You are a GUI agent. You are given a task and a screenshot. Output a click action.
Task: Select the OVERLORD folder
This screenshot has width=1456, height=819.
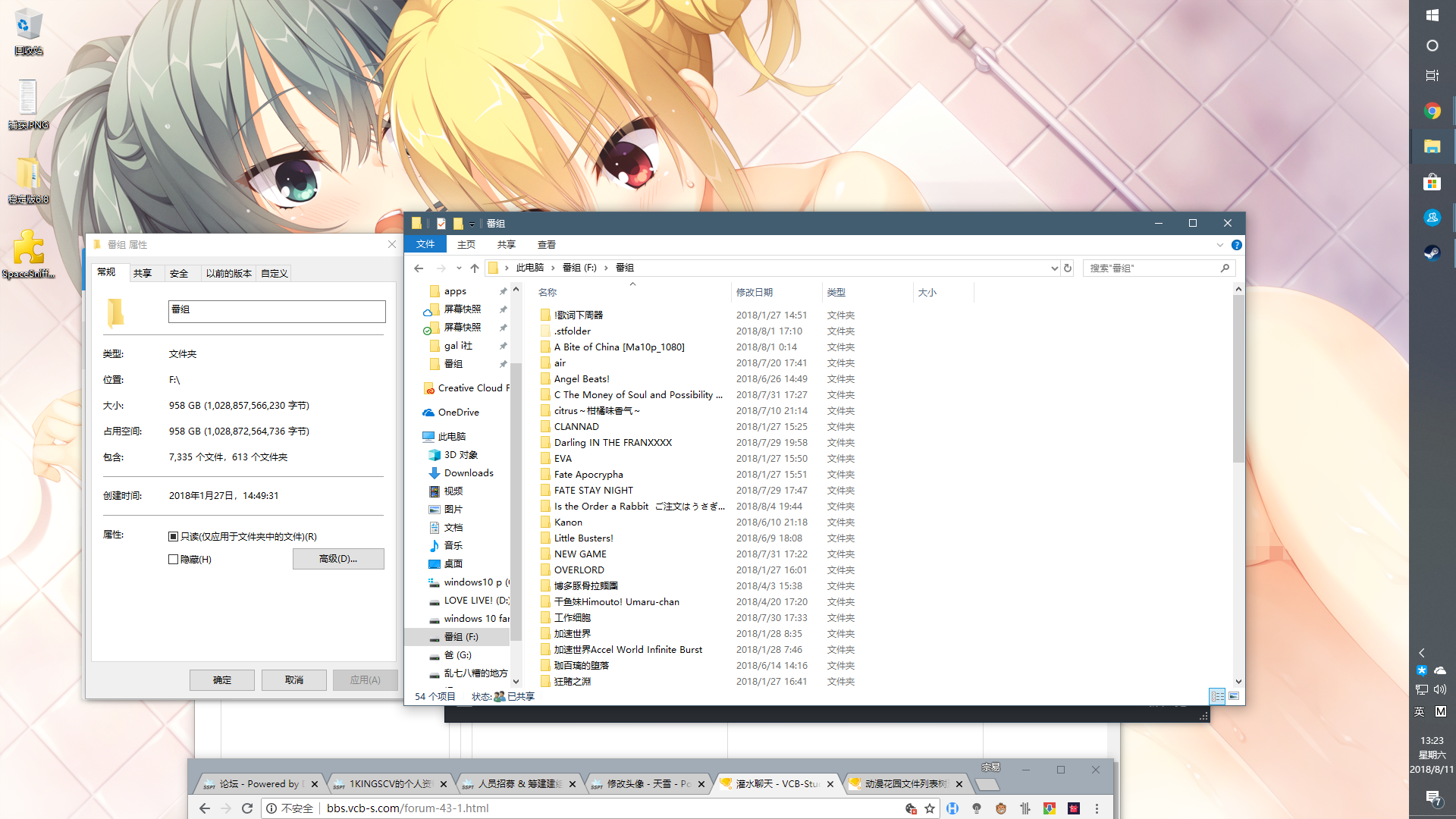(579, 570)
